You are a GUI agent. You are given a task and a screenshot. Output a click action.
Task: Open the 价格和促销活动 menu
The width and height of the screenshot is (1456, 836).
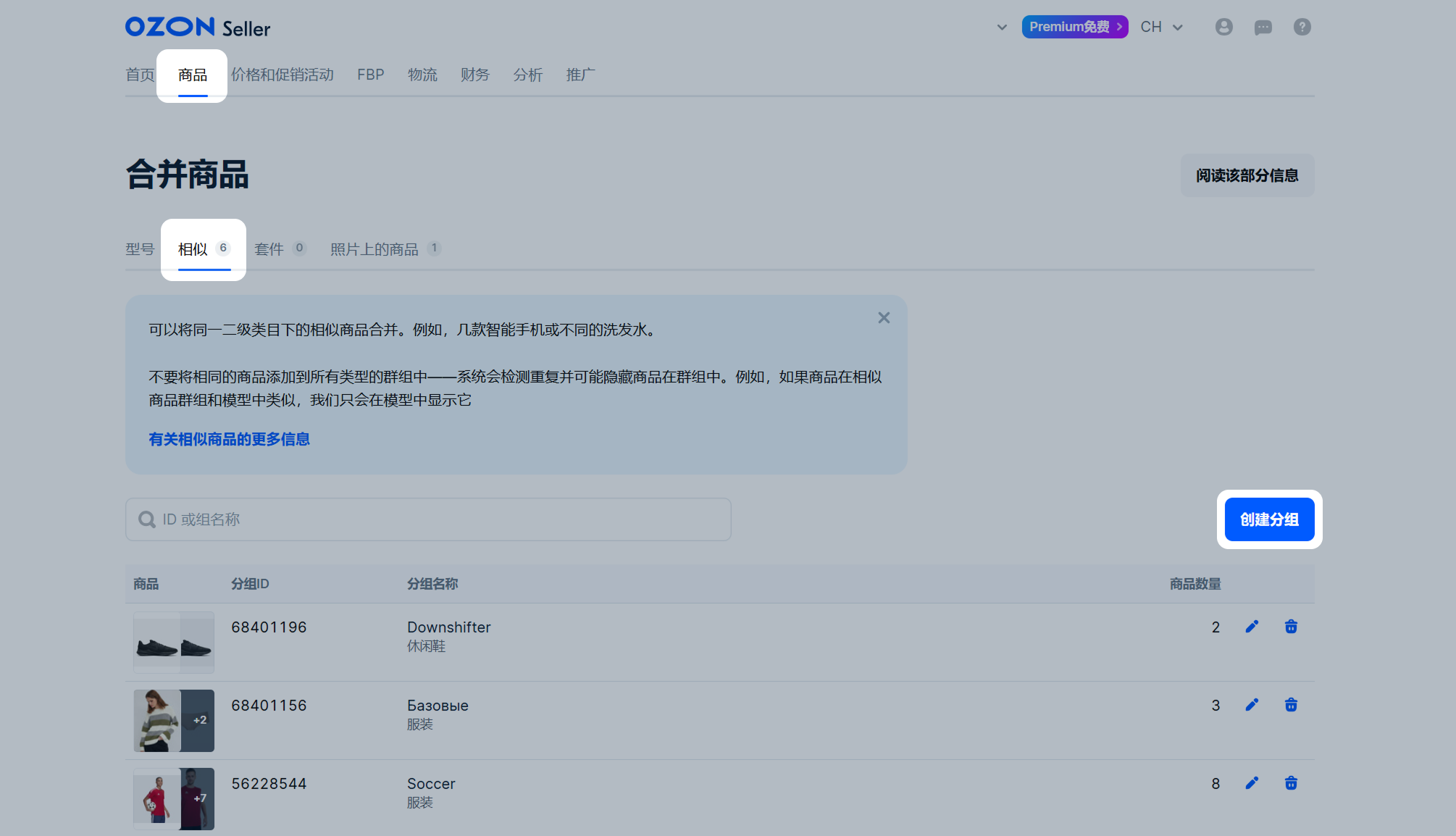pyautogui.click(x=283, y=75)
